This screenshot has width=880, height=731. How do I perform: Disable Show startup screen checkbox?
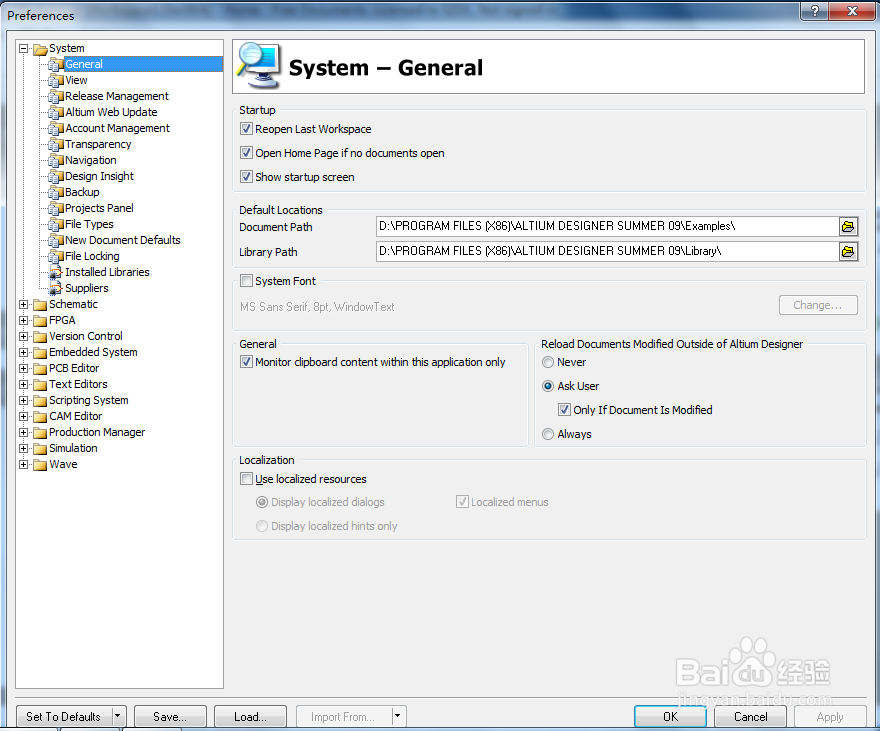tap(246, 177)
